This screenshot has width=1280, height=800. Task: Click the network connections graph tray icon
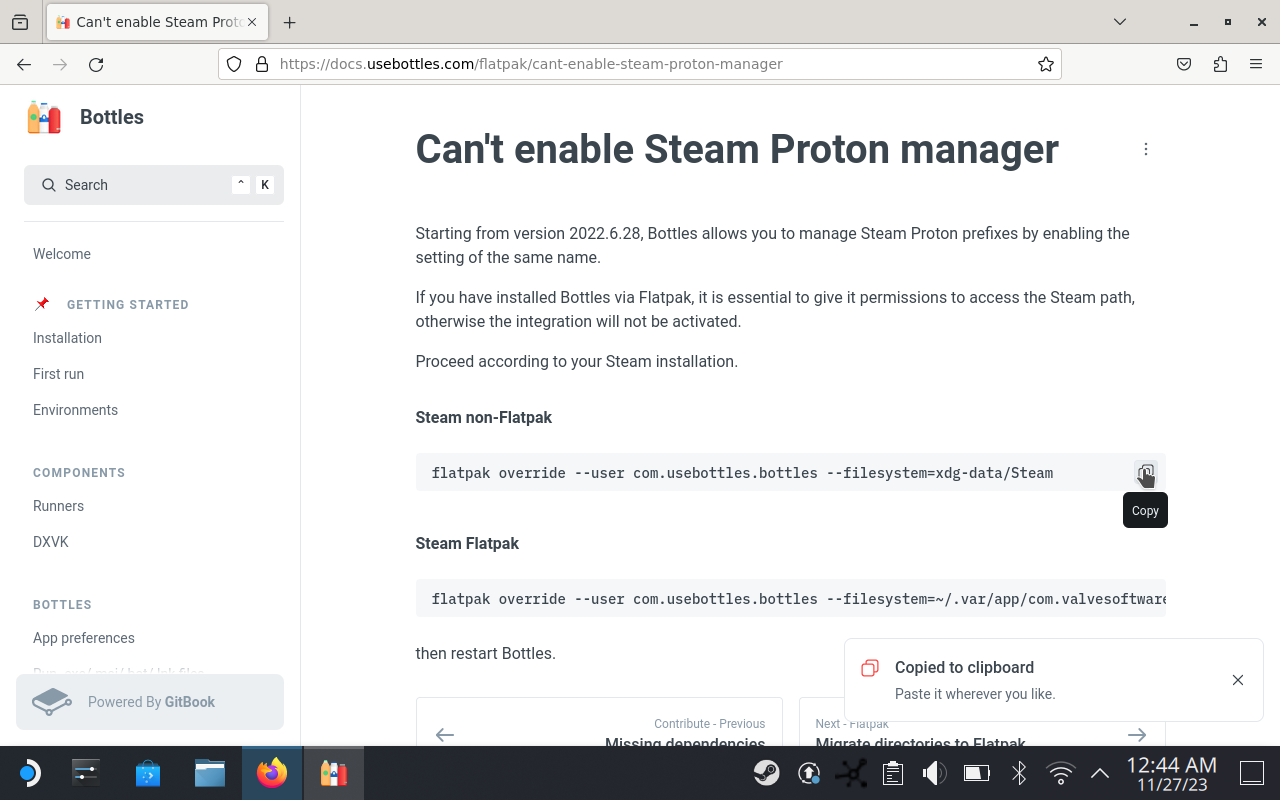pyautogui.click(x=851, y=773)
